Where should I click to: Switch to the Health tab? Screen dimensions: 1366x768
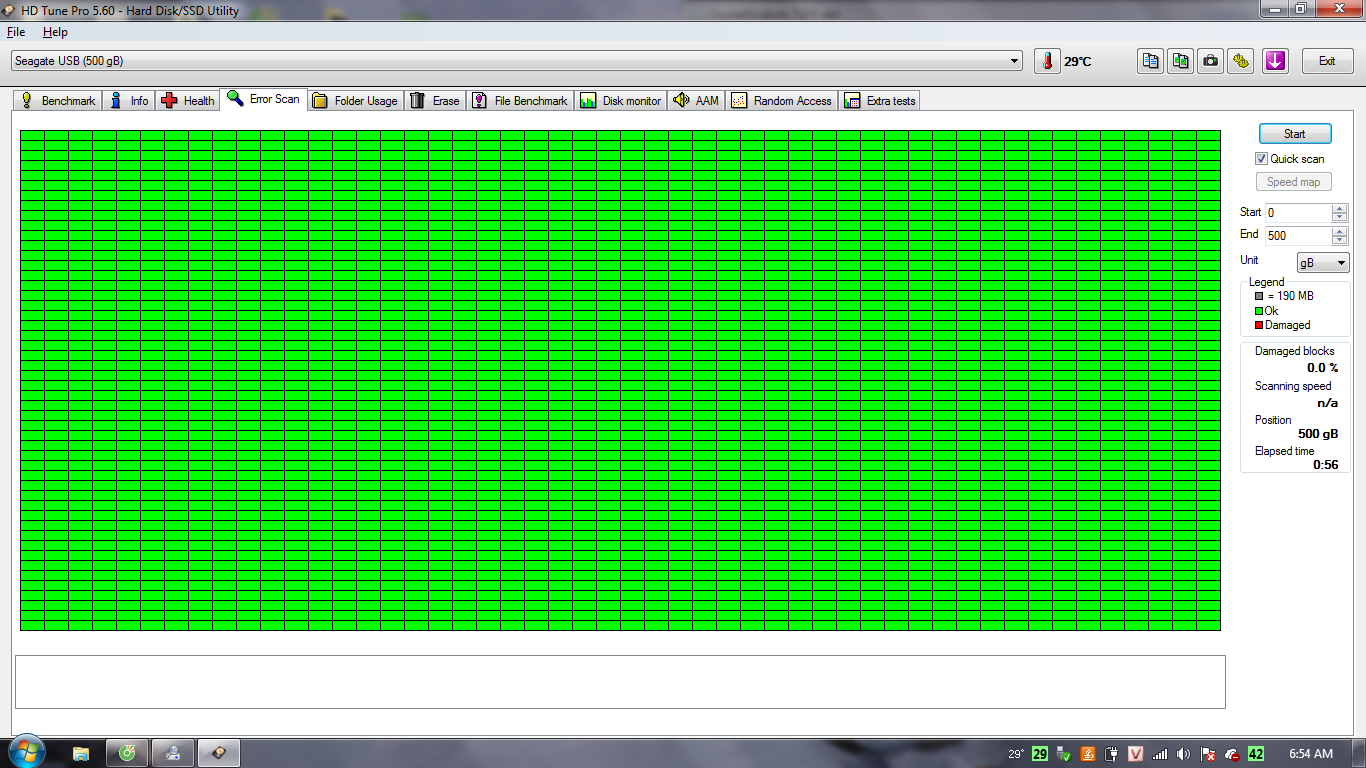click(188, 101)
